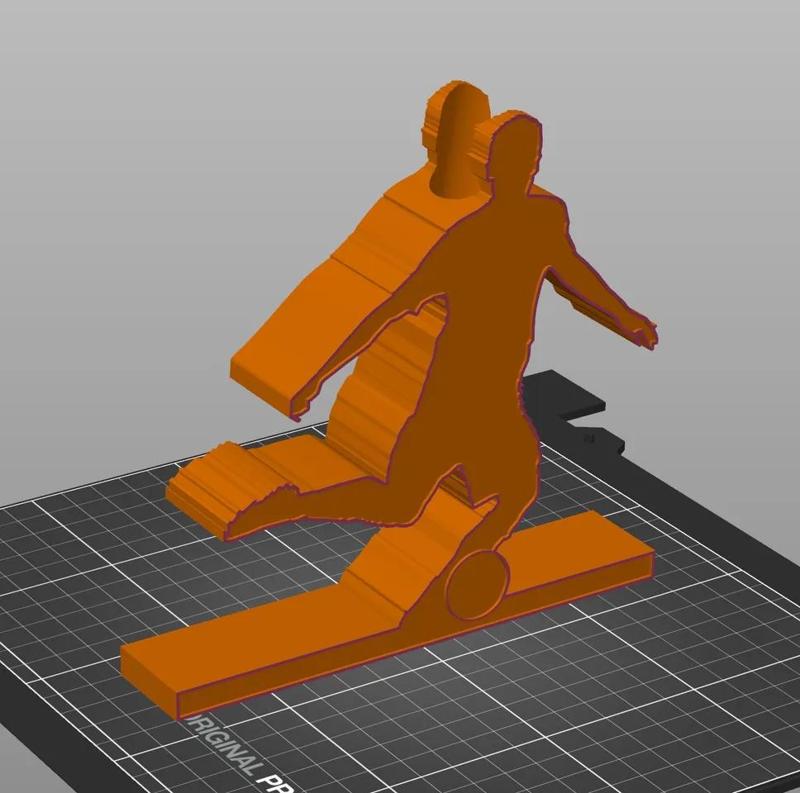
Task: Select the soccer ball on the model
Action: pyautogui.click(x=478, y=585)
